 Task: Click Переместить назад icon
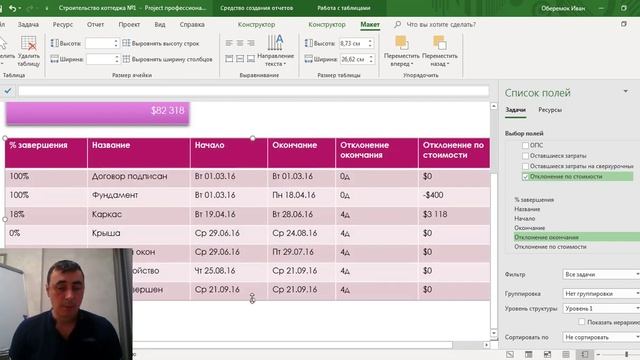[x=439, y=42]
